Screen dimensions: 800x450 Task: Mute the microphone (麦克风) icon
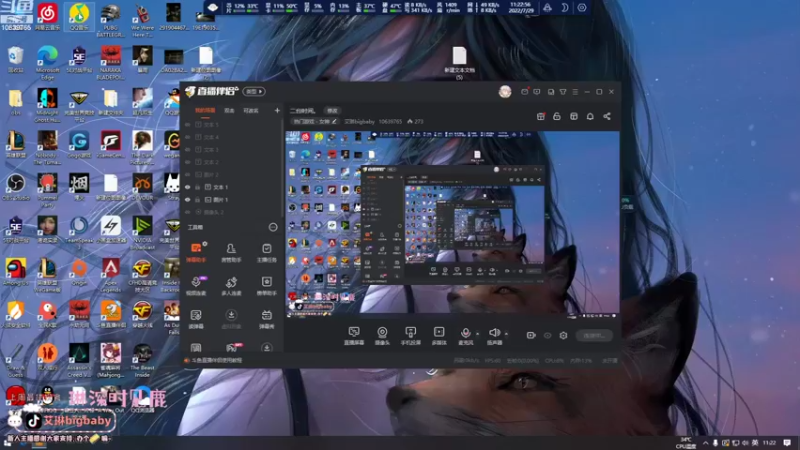pyautogui.click(x=465, y=333)
